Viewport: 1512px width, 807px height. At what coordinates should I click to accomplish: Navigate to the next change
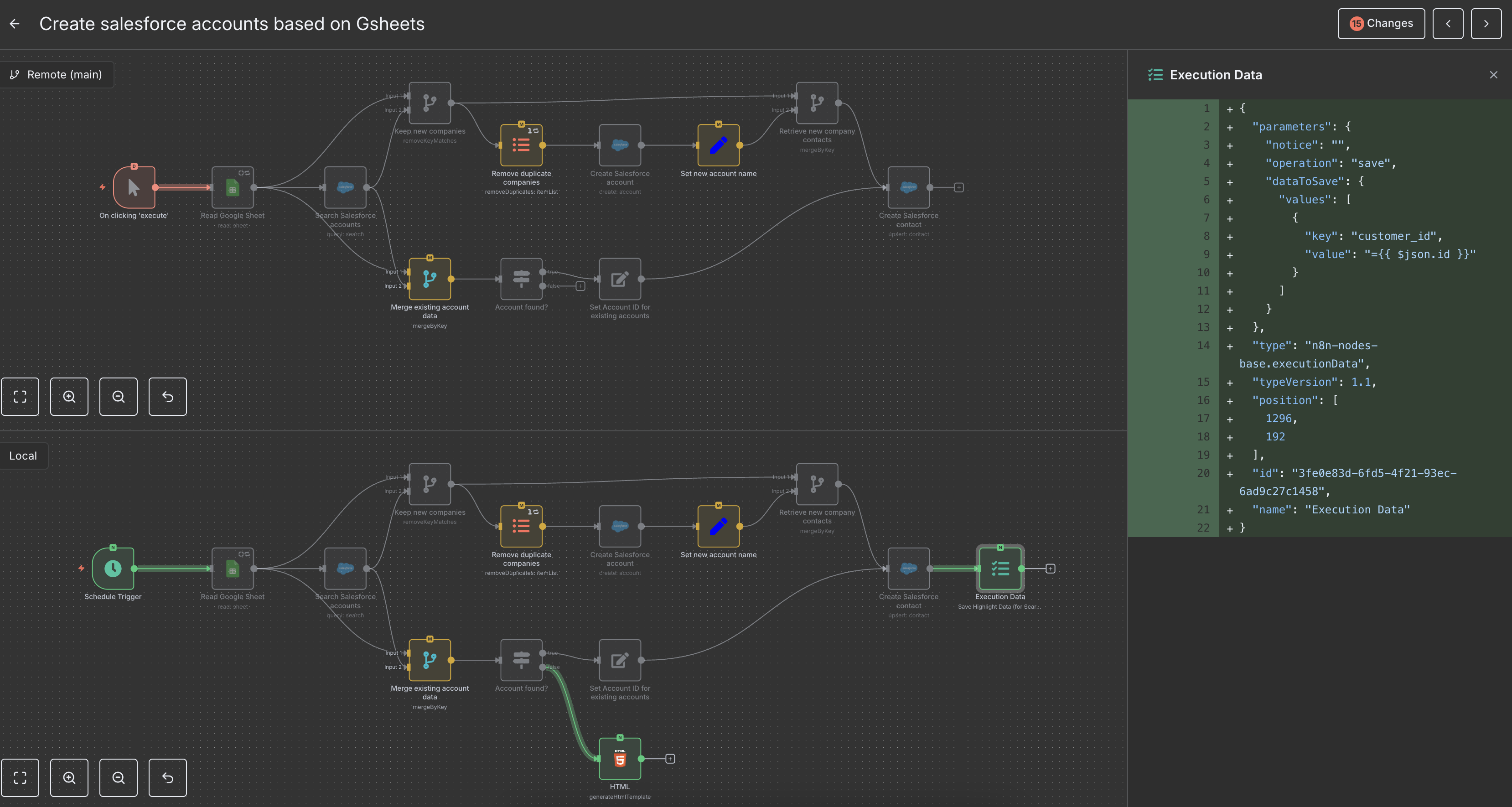pyautogui.click(x=1486, y=23)
